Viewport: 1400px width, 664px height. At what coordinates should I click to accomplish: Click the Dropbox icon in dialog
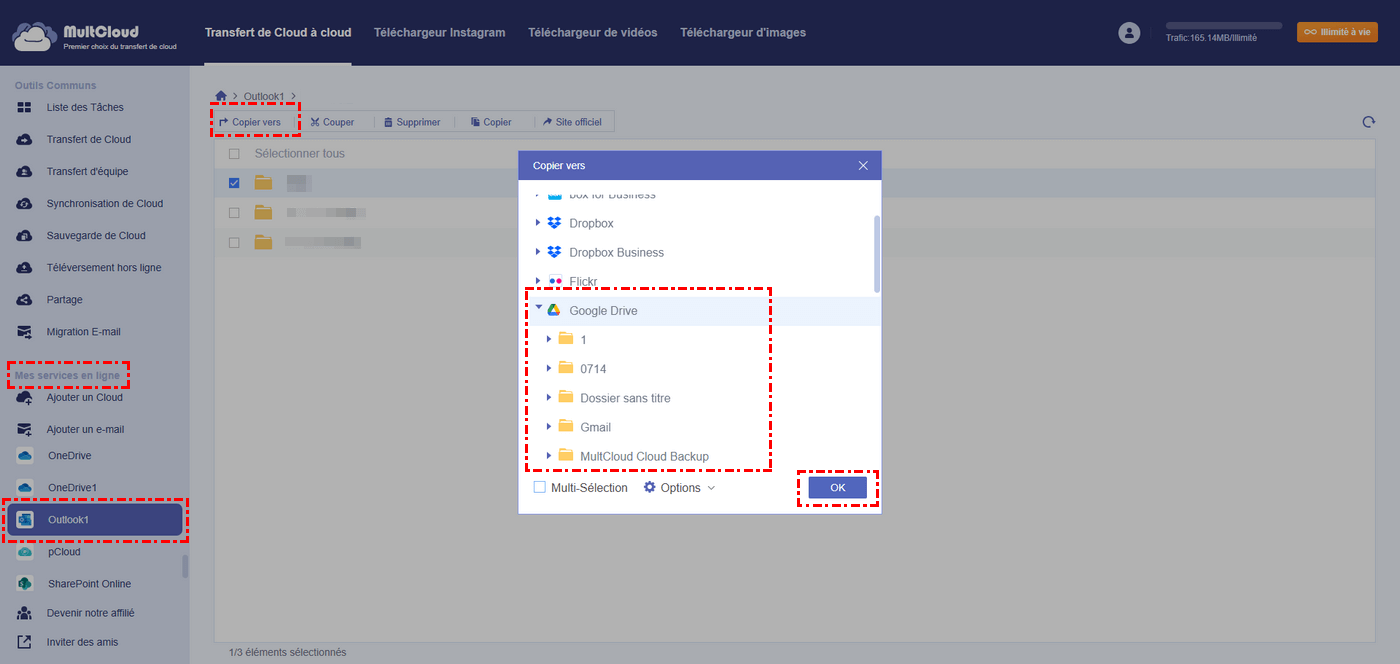click(x=554, y=223)
